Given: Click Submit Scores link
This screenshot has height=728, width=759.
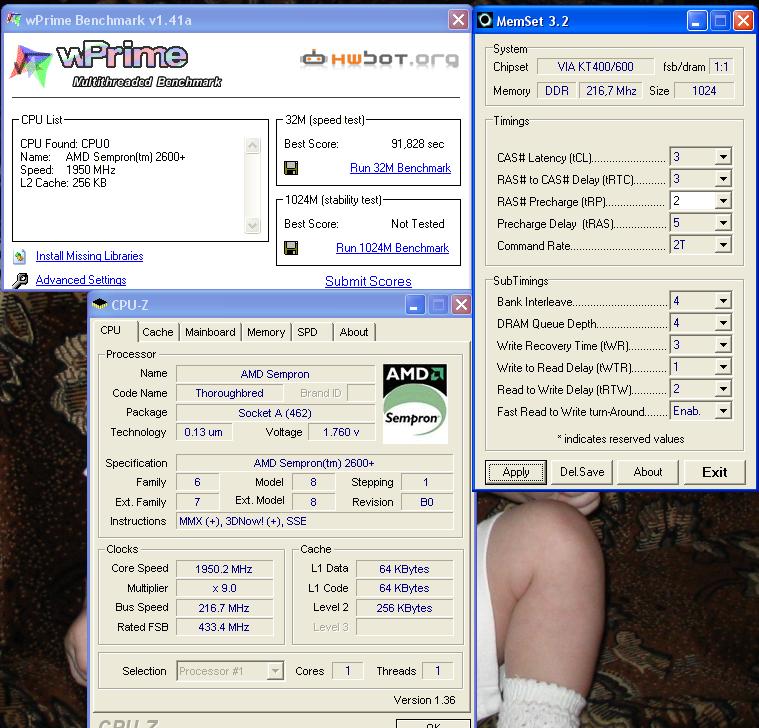Looking at the screenshot, I should [x=368, y=281].
